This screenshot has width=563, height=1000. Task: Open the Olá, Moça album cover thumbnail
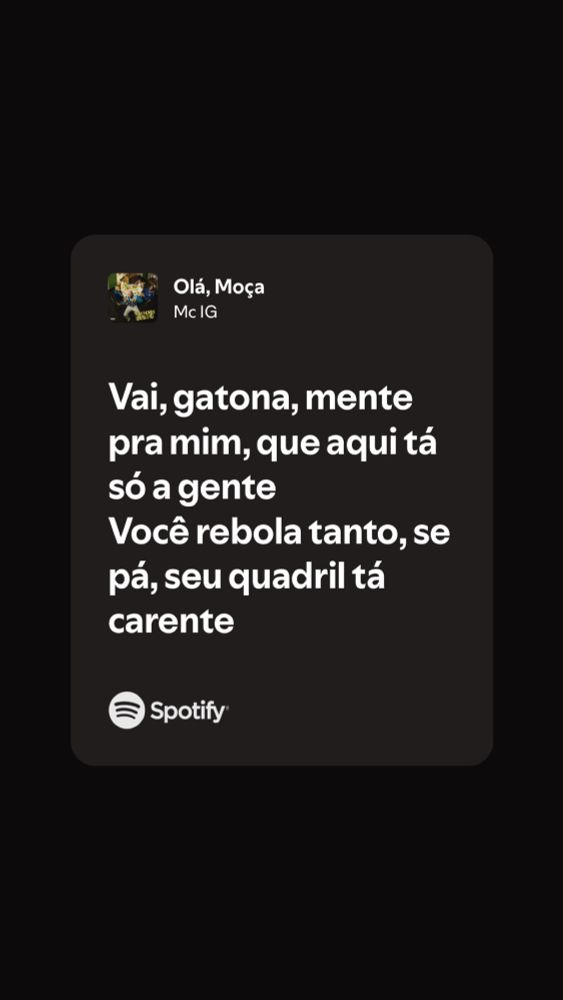point(133,297)
